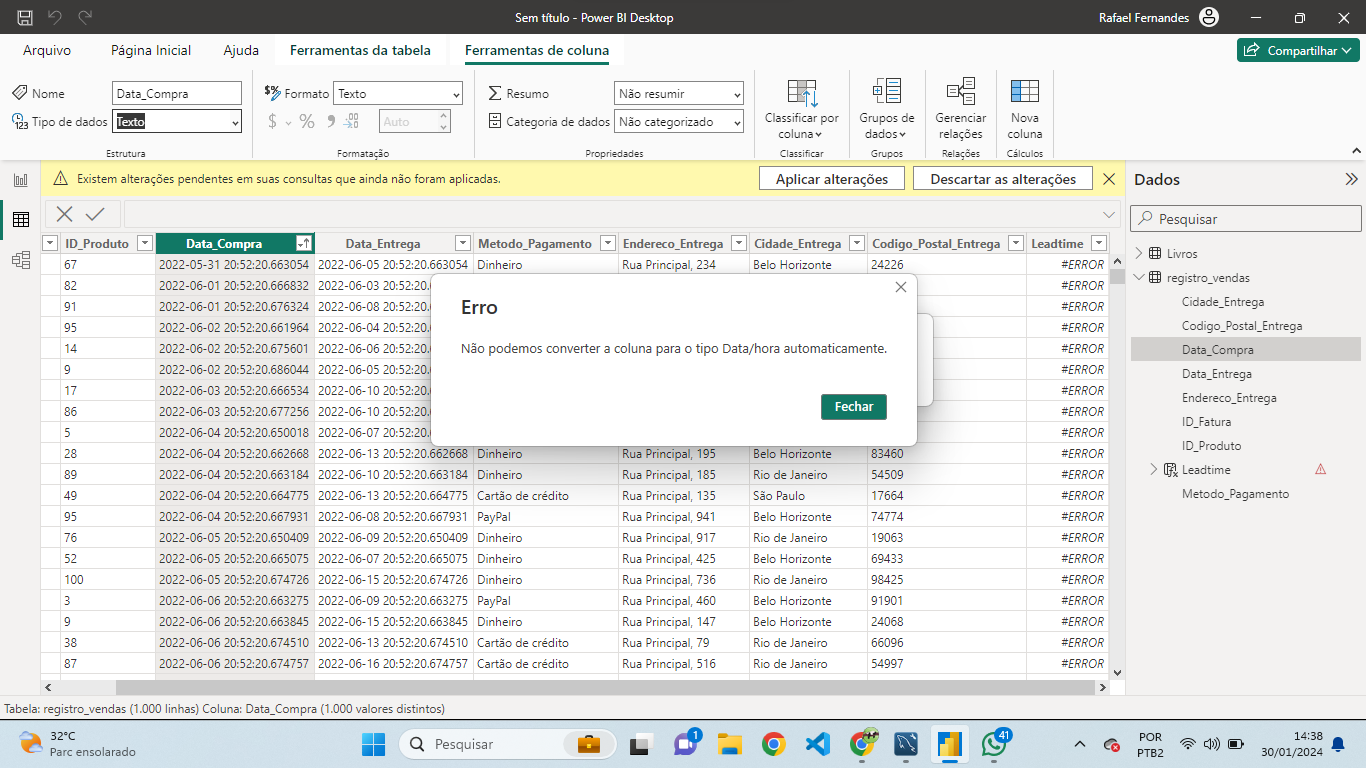This screenshot has height=768, width=1366.
Task: Open Arquivo menu
Action: point(47,50)
